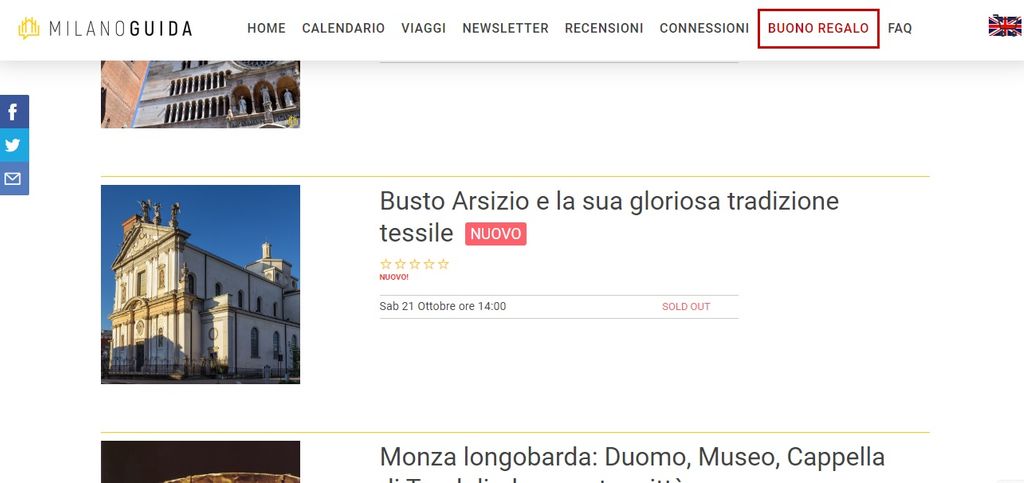
Task: Click the Buono Regalo button
Action: [818, 28]
